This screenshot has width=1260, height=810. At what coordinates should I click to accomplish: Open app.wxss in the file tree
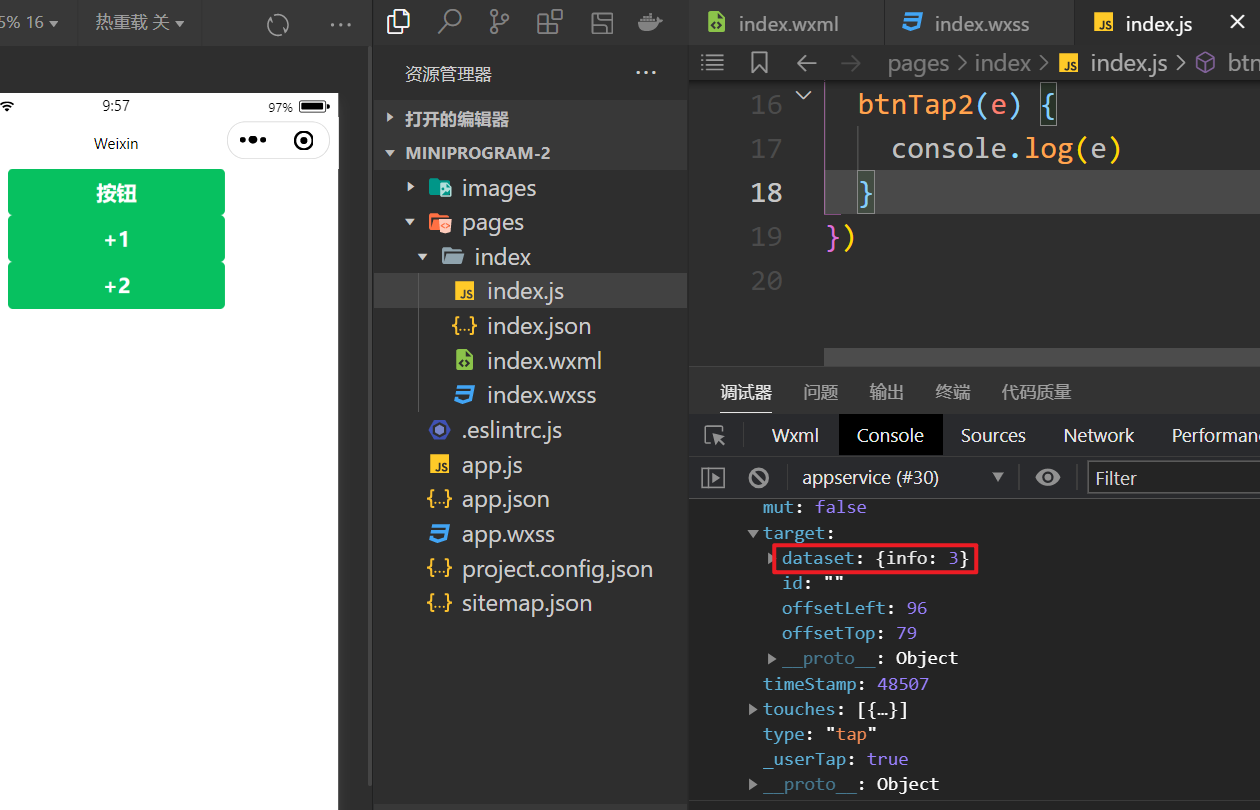(530, 534)
